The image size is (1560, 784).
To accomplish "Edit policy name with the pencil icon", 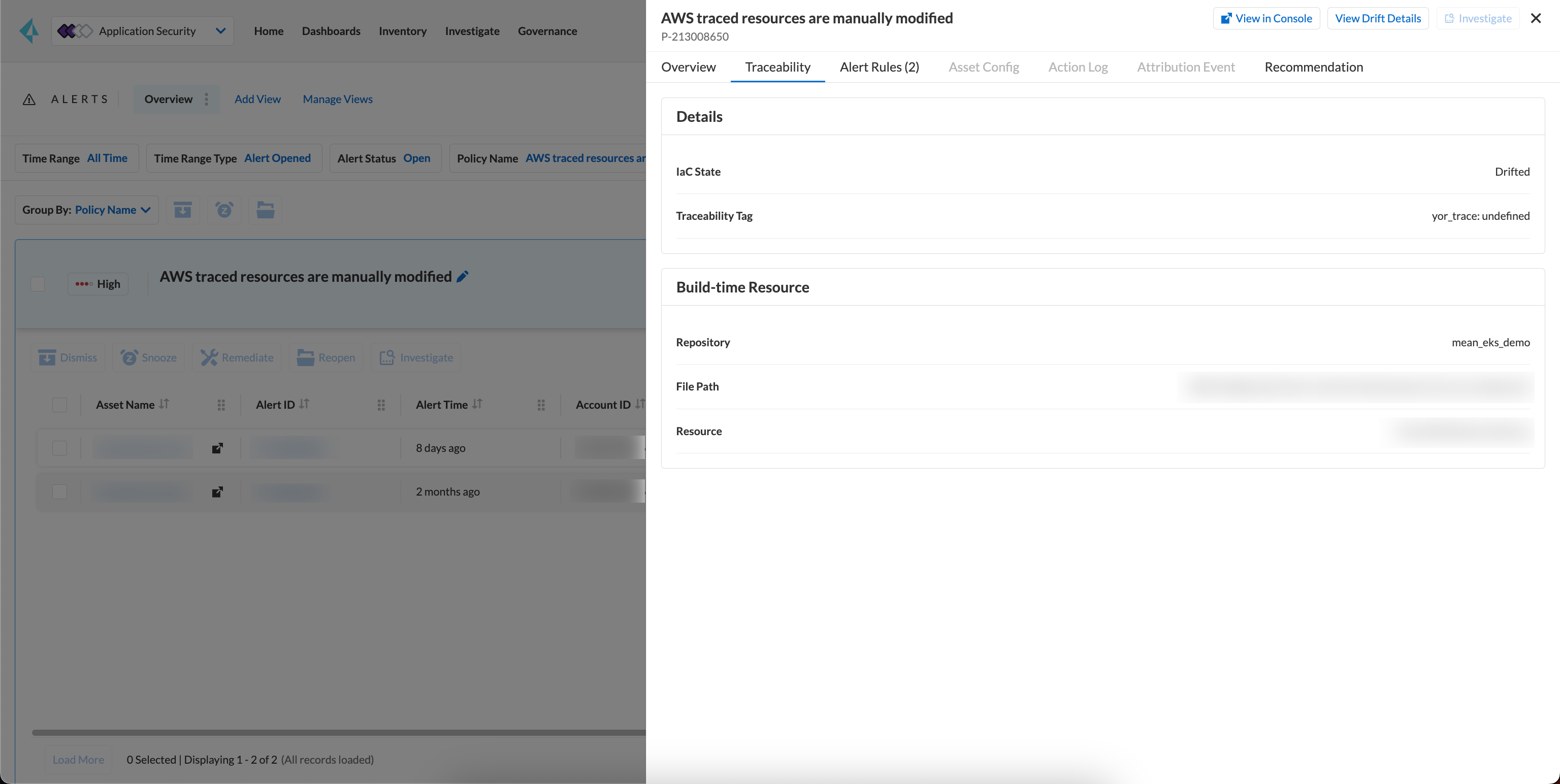I will (463, 277).
